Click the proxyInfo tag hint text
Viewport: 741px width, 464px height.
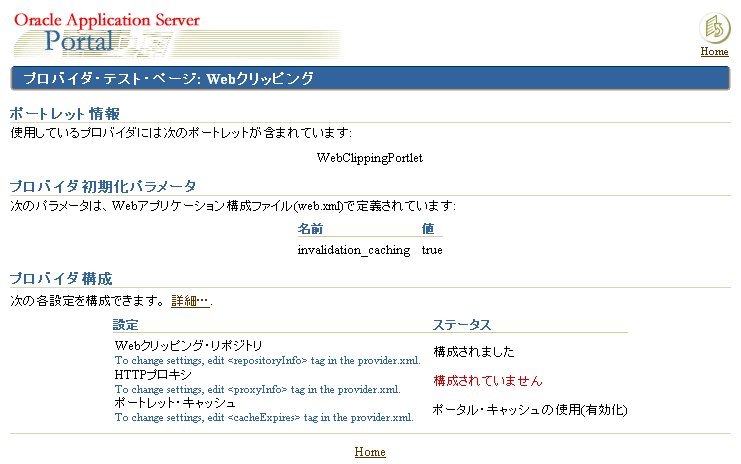(258, 389)
